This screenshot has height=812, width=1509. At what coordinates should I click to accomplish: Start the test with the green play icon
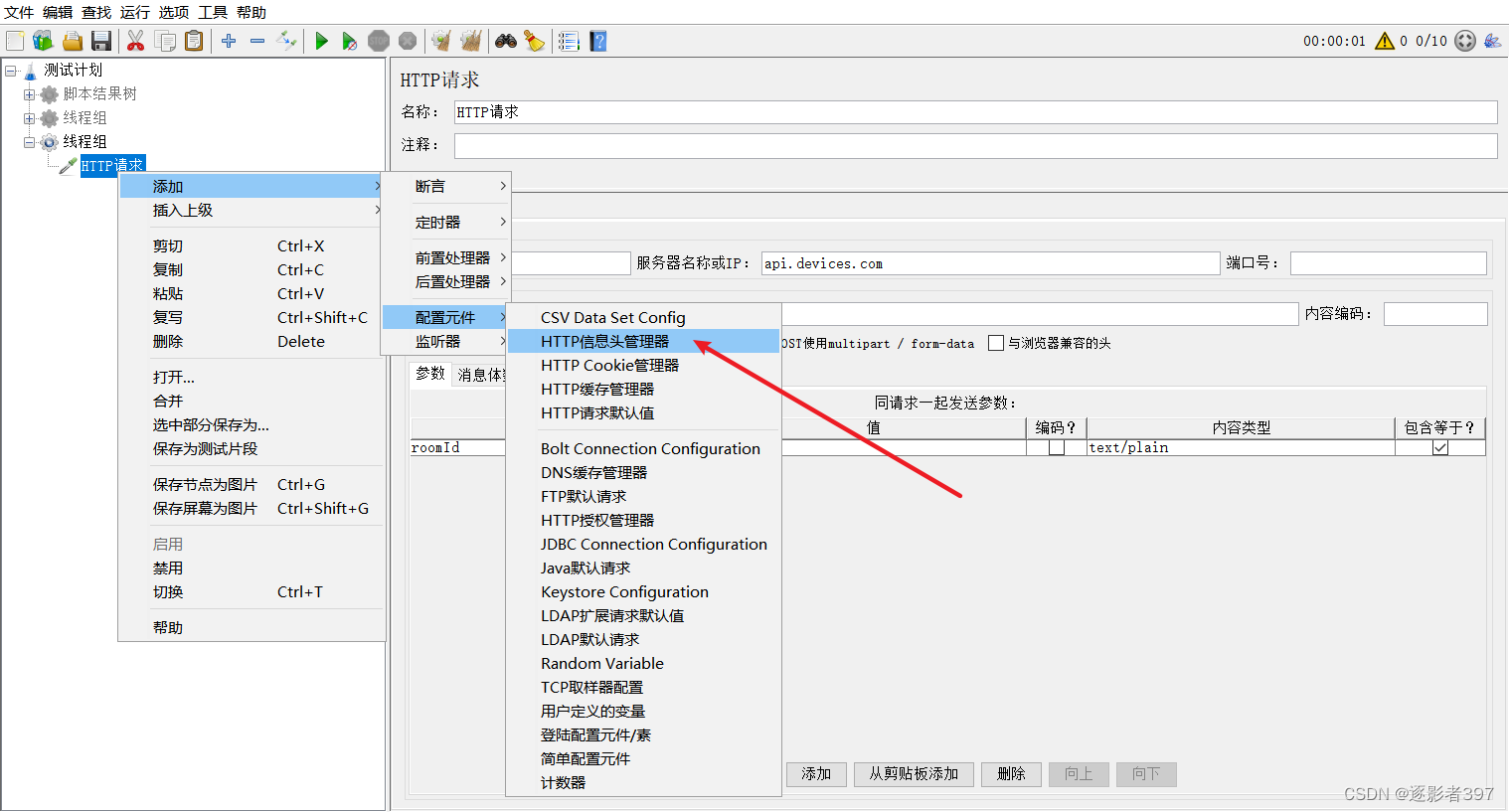coord(321,41)
